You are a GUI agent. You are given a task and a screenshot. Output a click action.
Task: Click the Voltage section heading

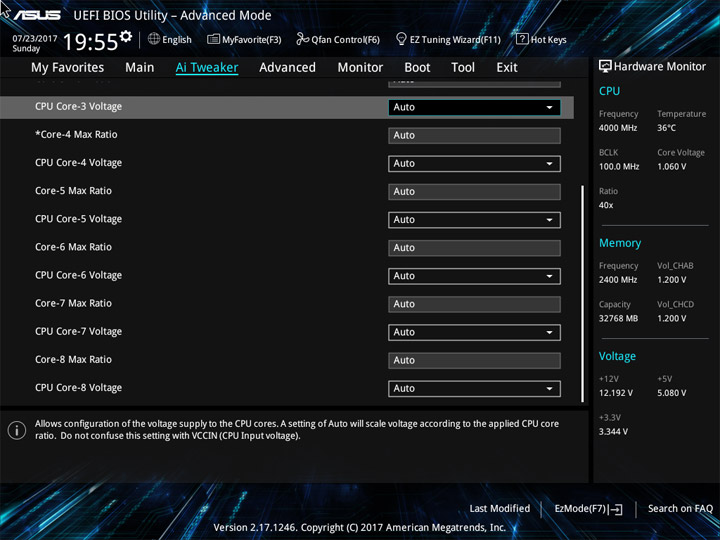tap(617, 356)
